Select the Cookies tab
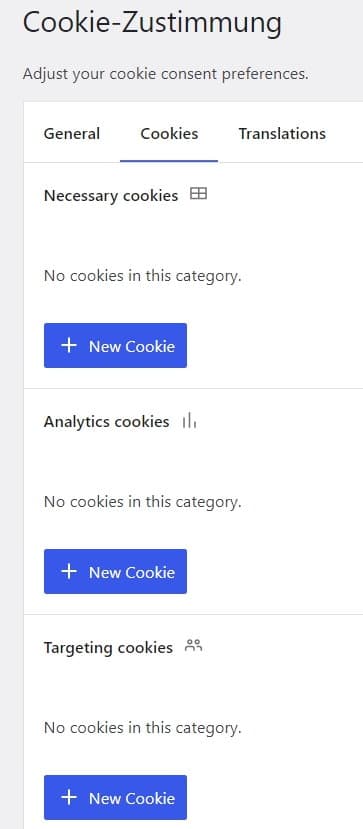363x829 pixels. [169, 134]
